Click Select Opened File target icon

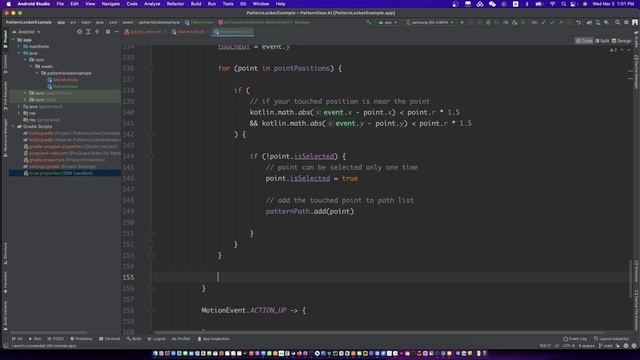click(x=79, y=31)
